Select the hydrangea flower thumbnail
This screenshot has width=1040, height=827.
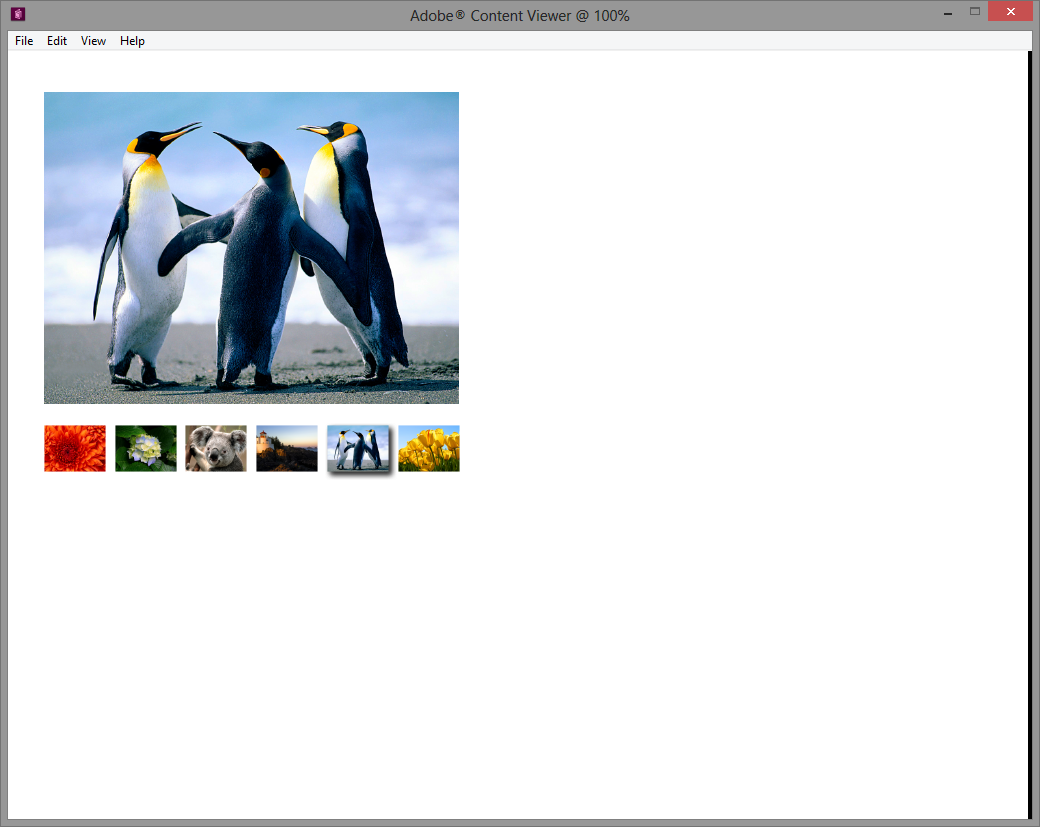click(146, 448)
